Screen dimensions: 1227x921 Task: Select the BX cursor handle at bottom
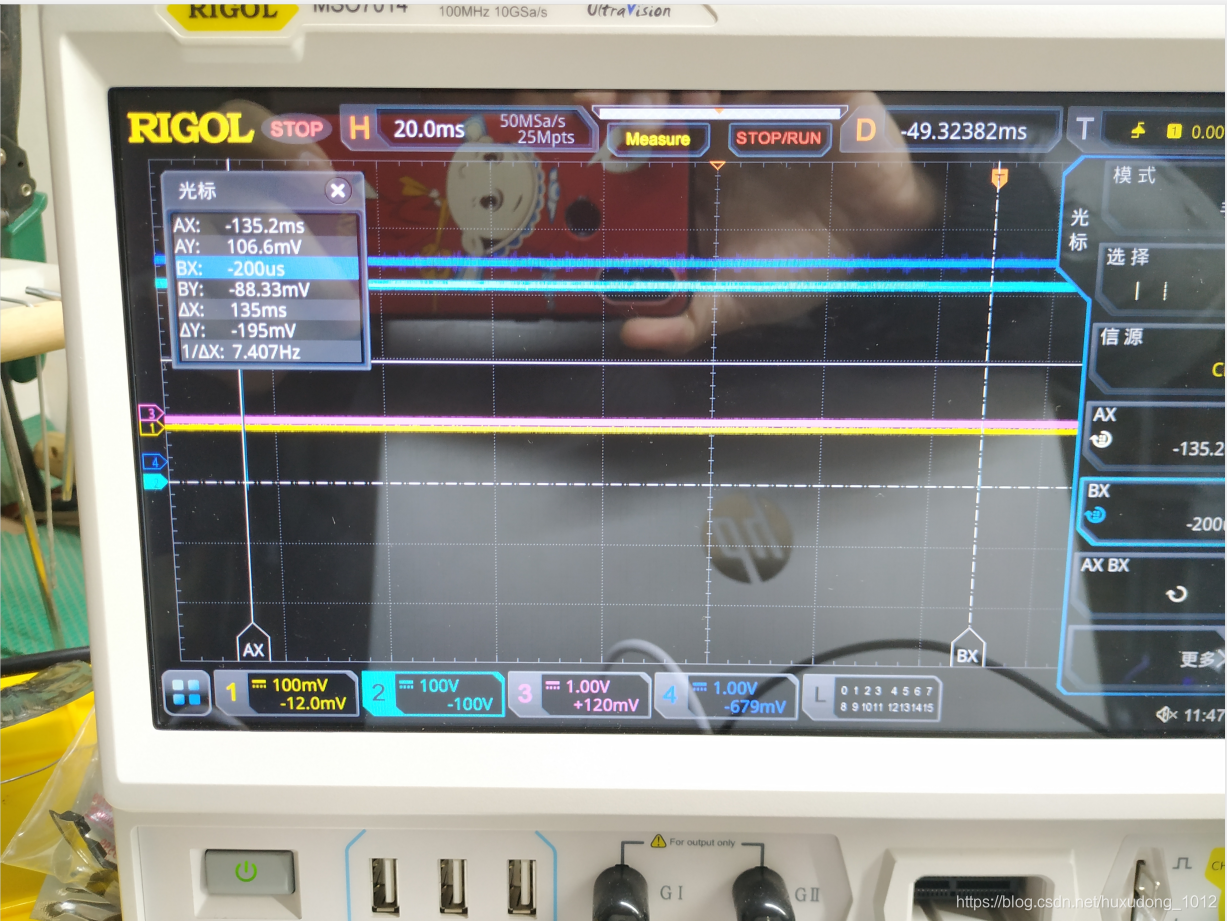pyautogui.click(x=967, y=649)
